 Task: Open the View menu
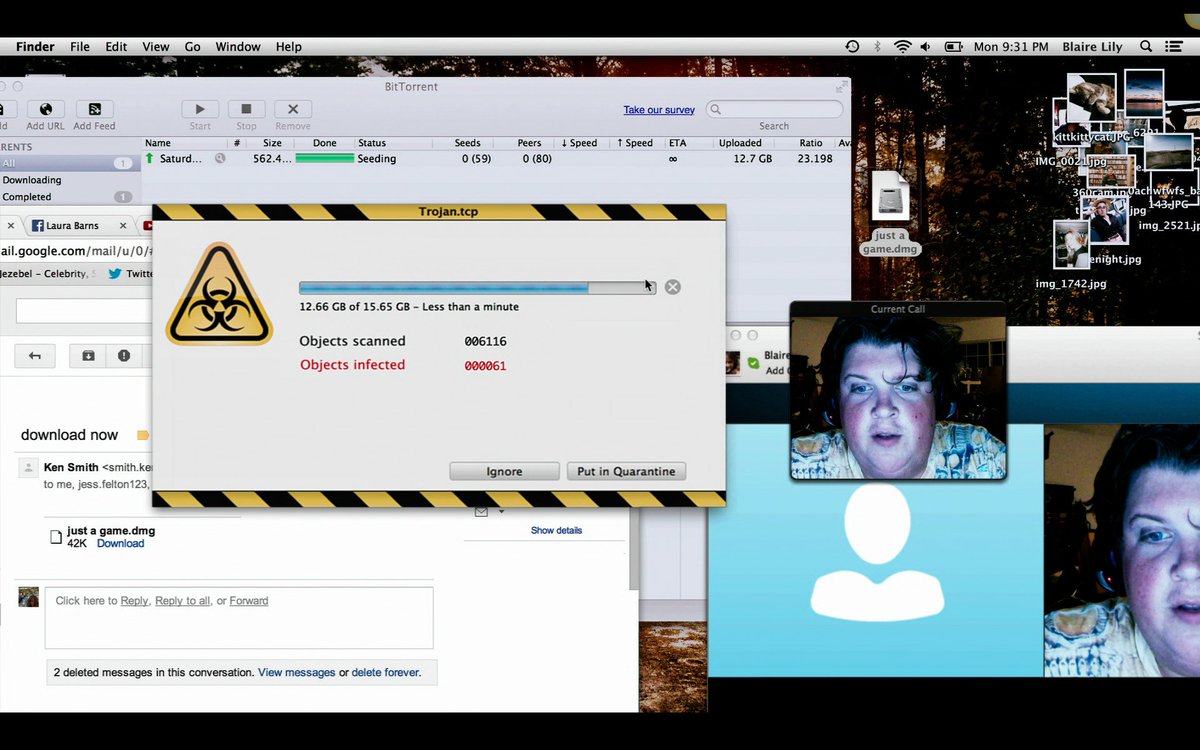[x=156, y=47]
